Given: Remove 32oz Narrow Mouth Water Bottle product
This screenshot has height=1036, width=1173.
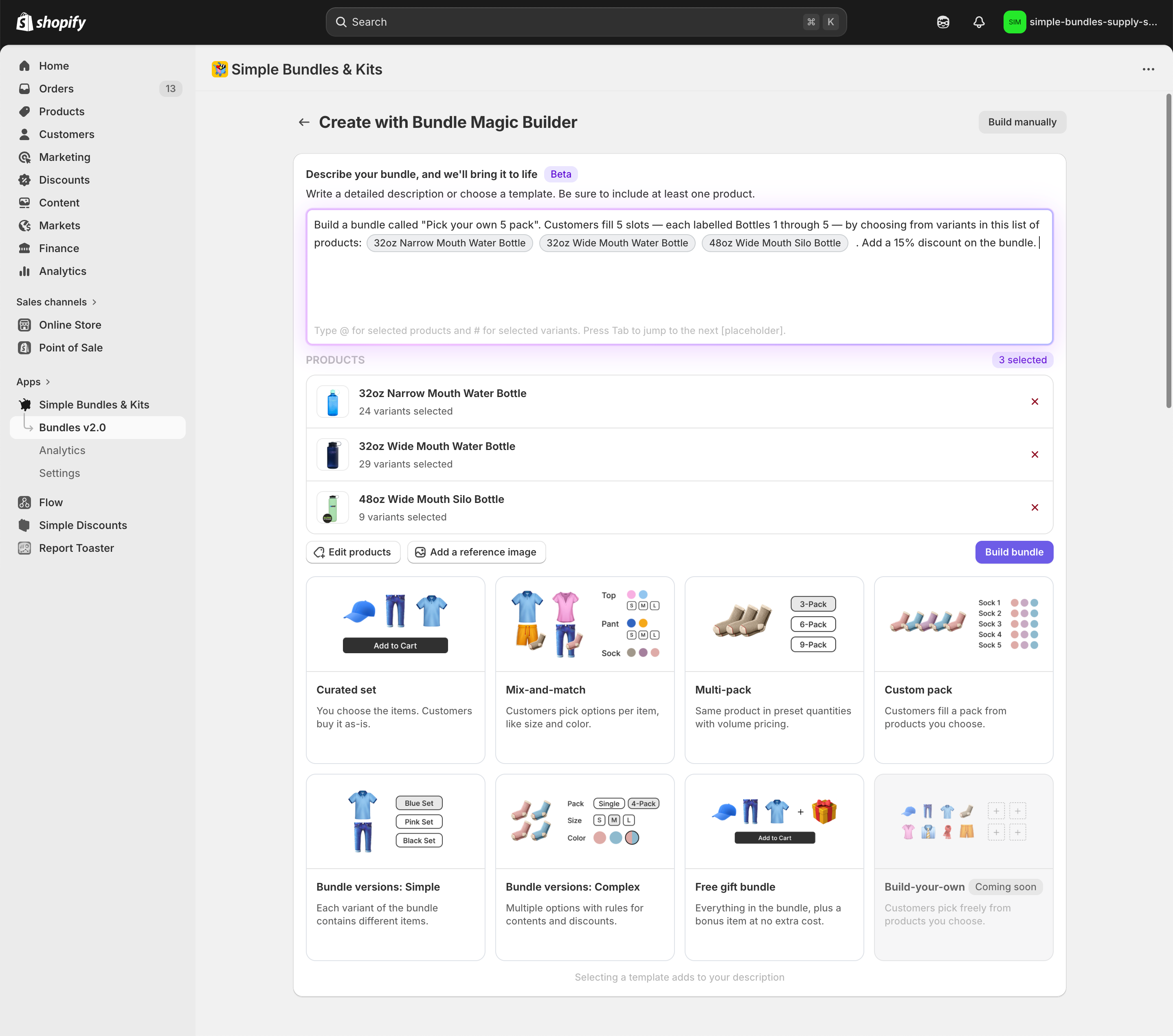Looking at the screenshot, I should point(1034,402).
